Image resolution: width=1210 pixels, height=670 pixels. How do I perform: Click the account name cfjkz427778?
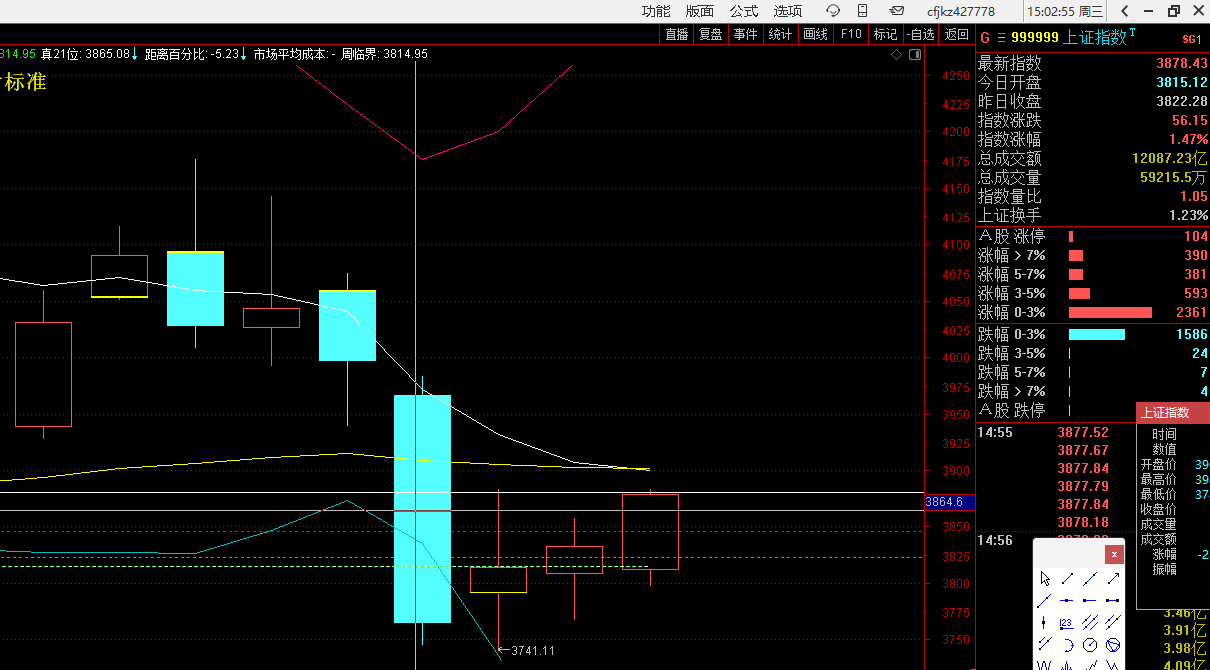click(961, 12)
